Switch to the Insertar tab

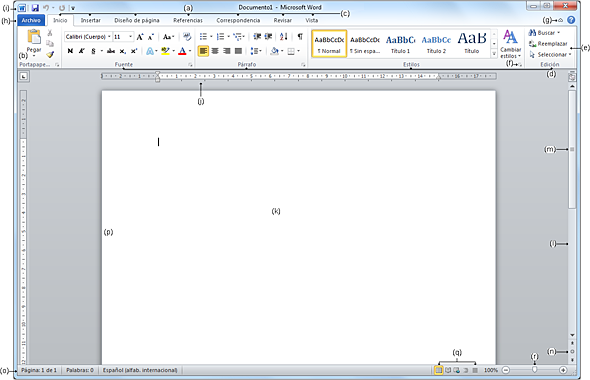90,20
